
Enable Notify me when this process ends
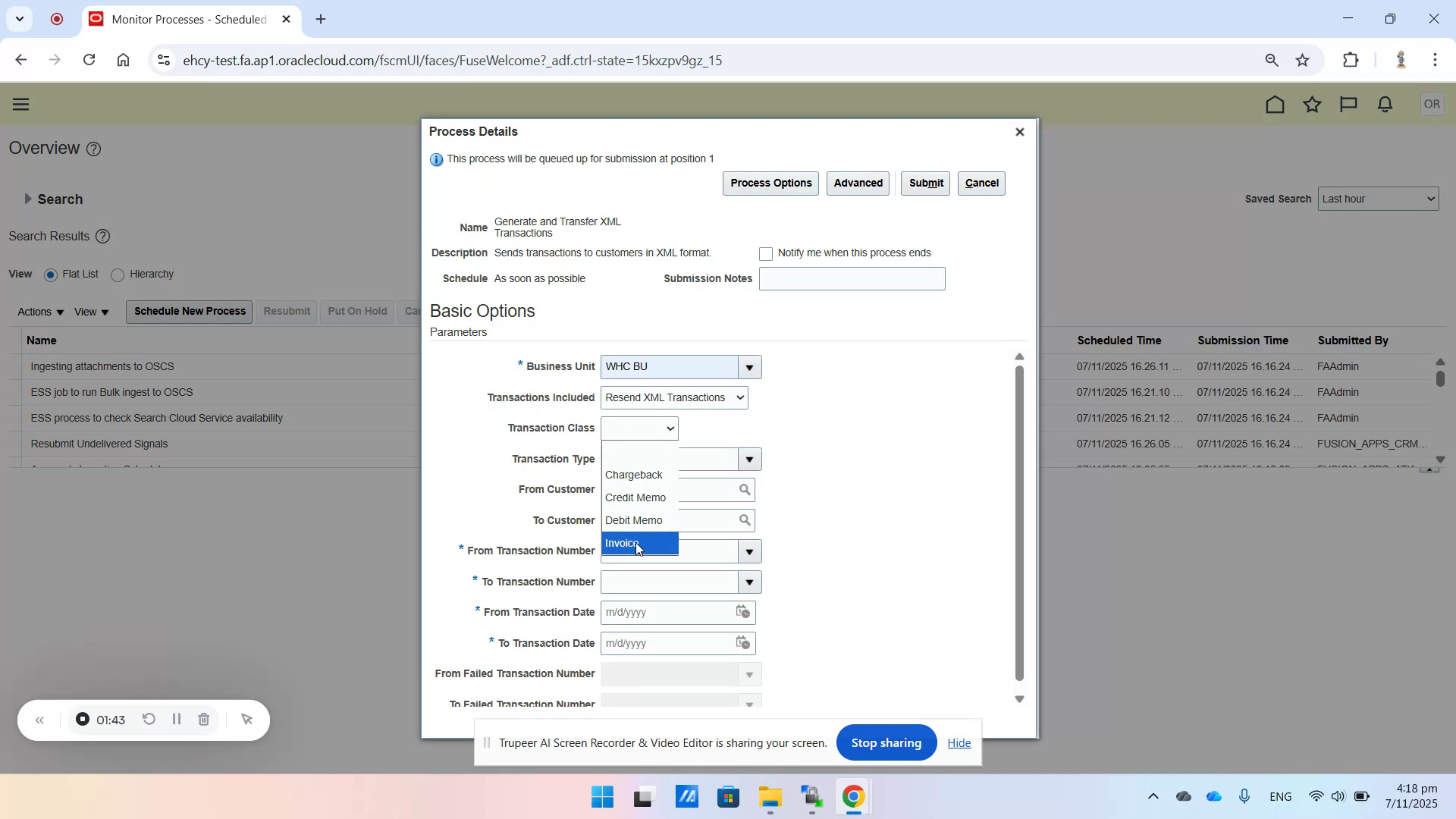(x=766, y=253)
